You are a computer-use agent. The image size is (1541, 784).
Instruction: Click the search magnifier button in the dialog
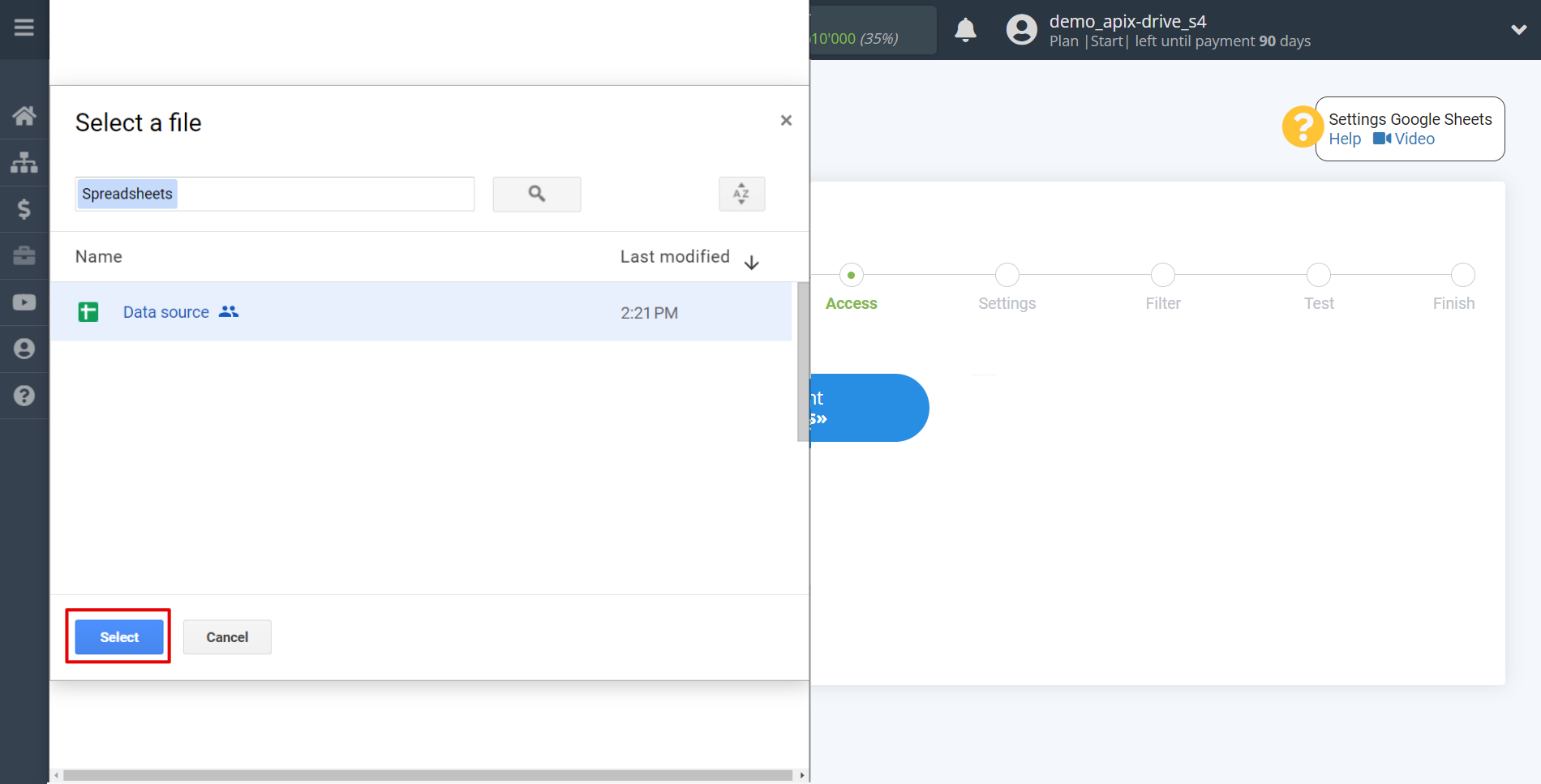(537, 194)
